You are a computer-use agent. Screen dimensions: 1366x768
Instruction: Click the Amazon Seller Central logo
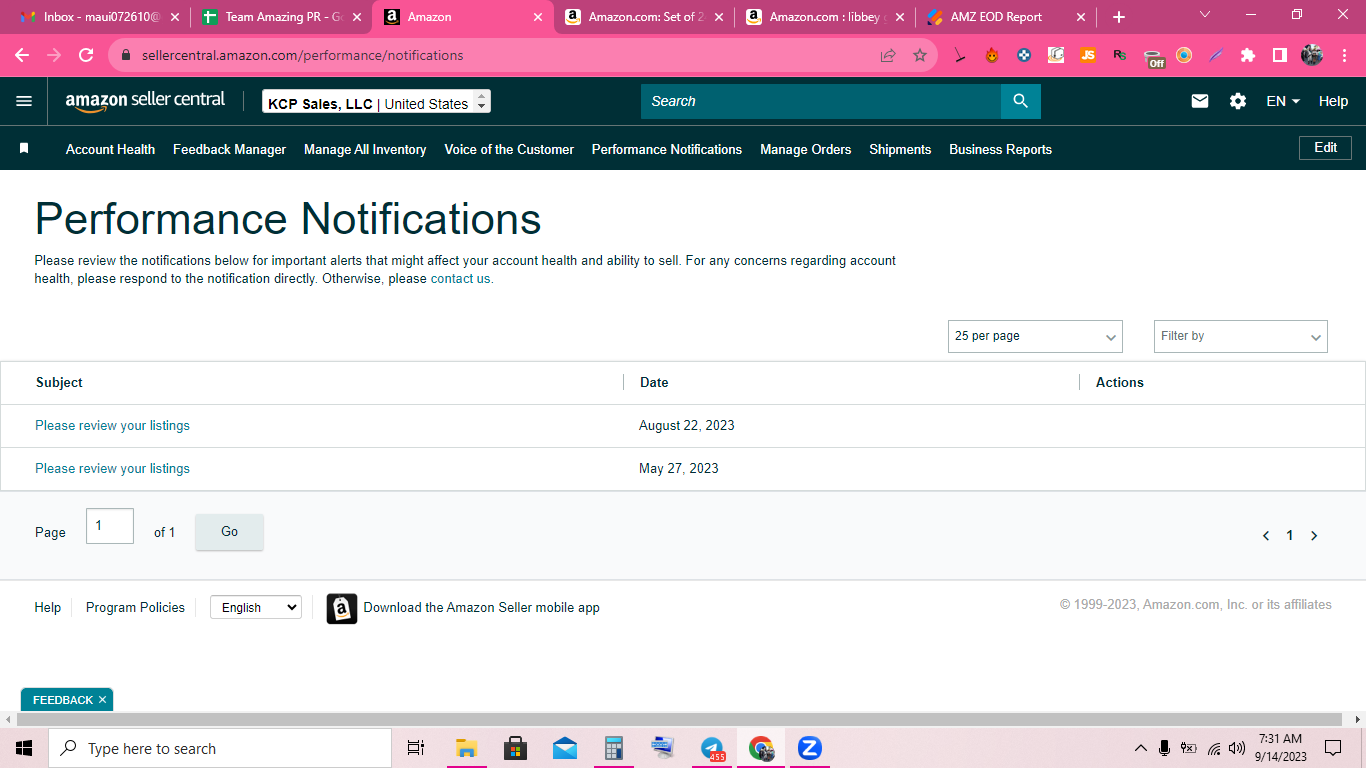pyautogui.click(x=145, y=101)
